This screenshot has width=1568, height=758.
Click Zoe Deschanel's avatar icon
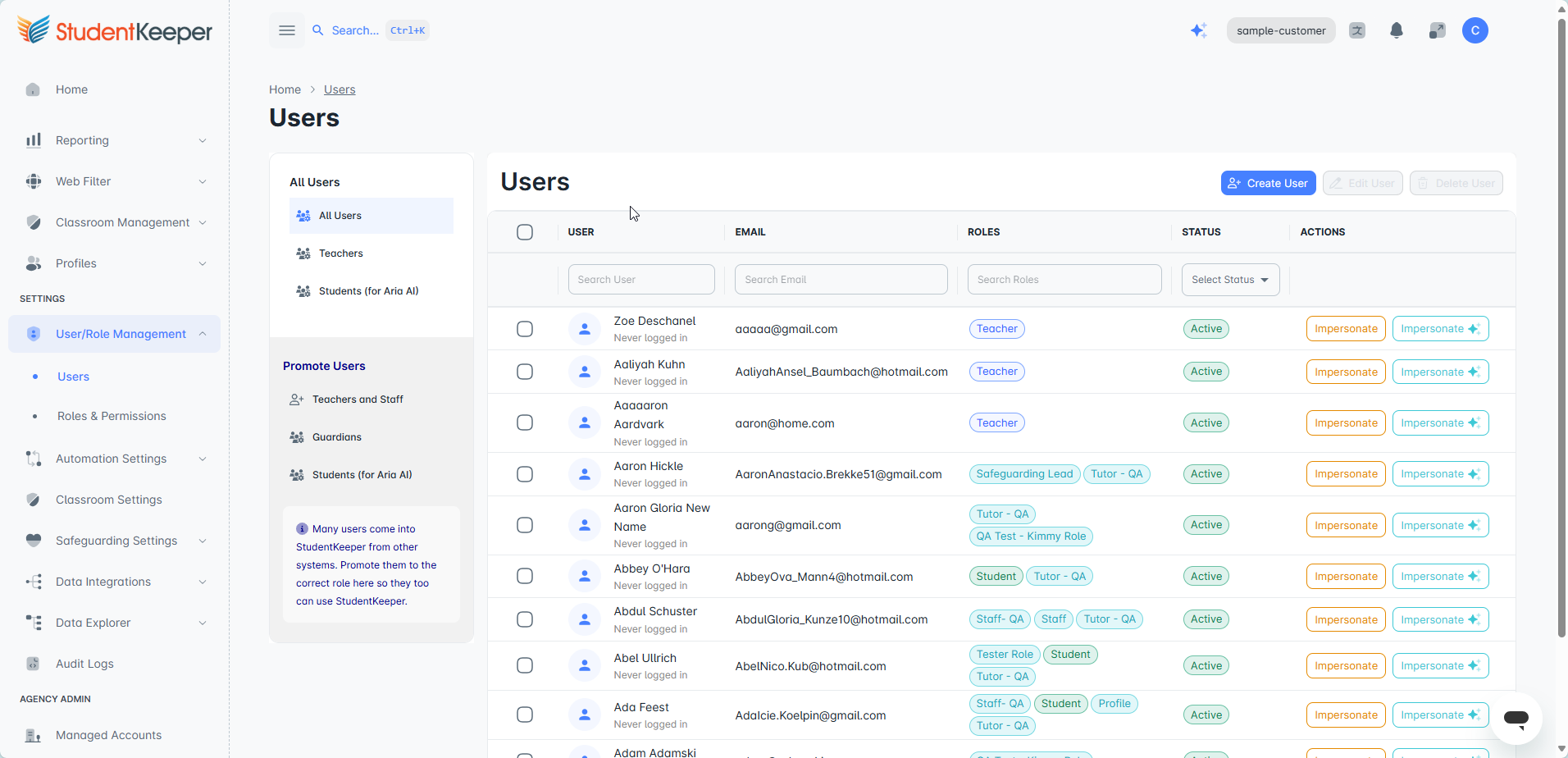click(585, 329)
